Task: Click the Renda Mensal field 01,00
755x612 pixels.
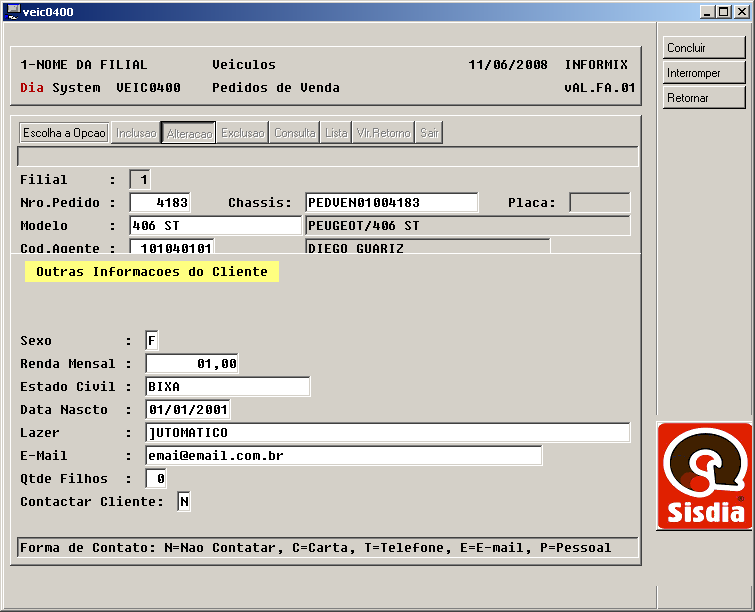Action: (192, 364)
